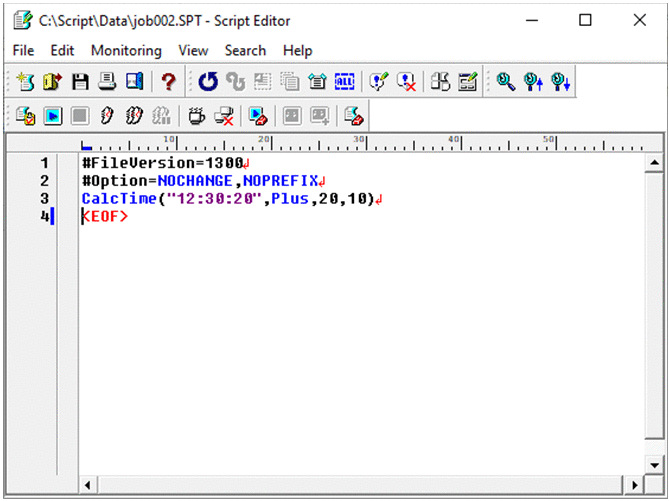Viewport: 669px width, 501px height.
Task: Click the horizontal scrollbar right arrow
Action: point(634,485)
